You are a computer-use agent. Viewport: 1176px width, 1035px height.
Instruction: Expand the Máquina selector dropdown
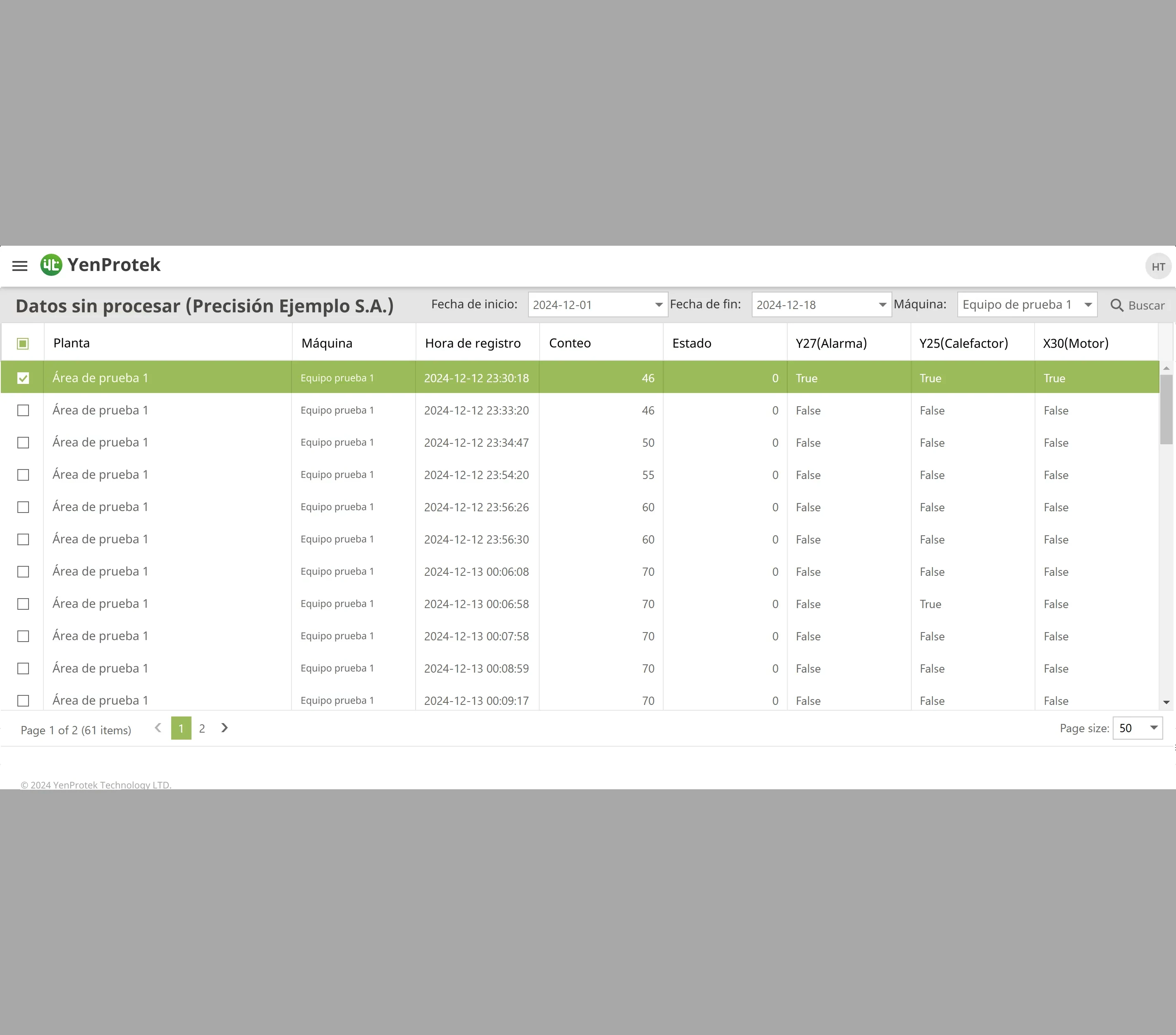tap(1088, 305)
